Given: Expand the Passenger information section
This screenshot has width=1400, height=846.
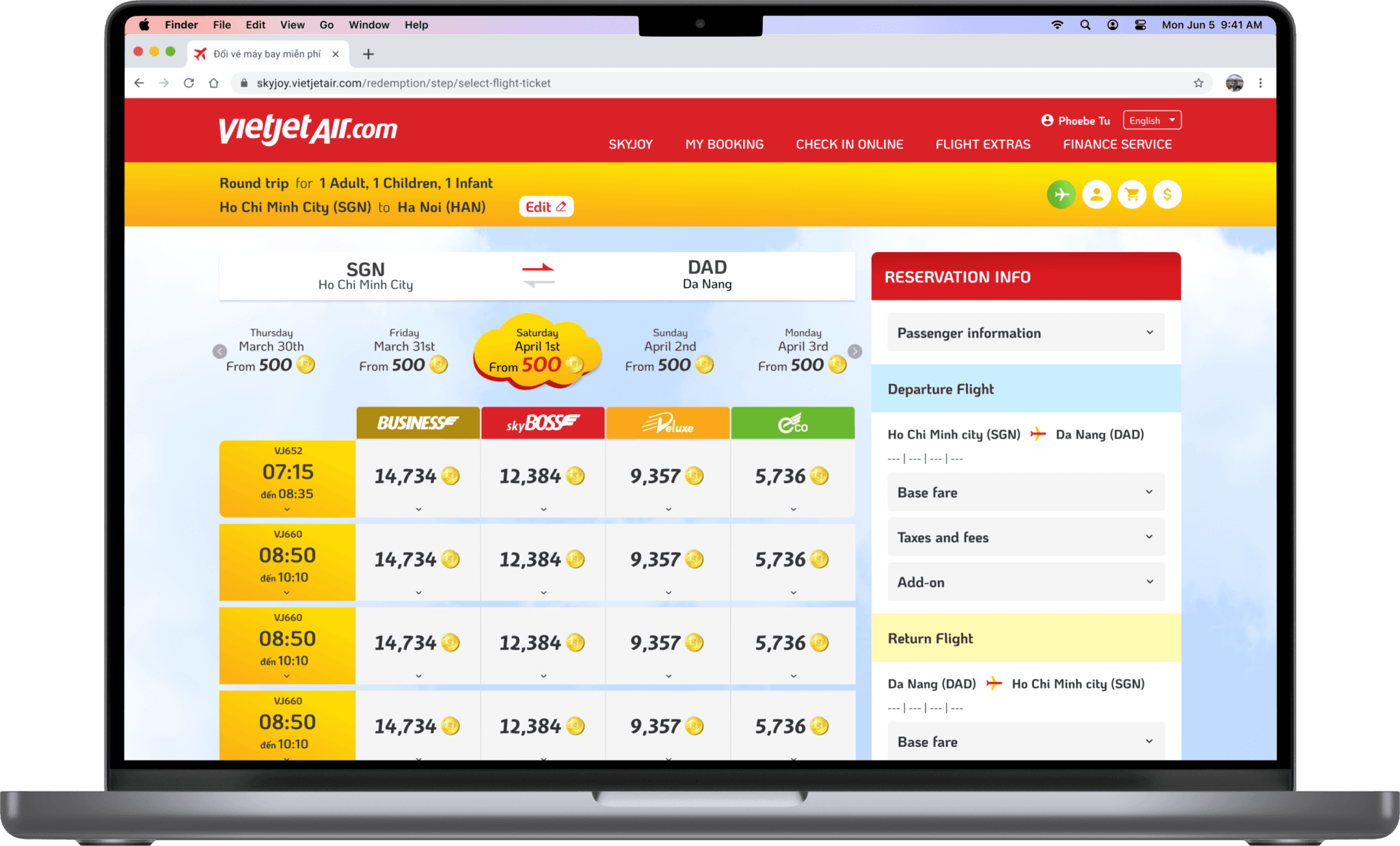Looking at the screenshot, I should (1025, 333).
